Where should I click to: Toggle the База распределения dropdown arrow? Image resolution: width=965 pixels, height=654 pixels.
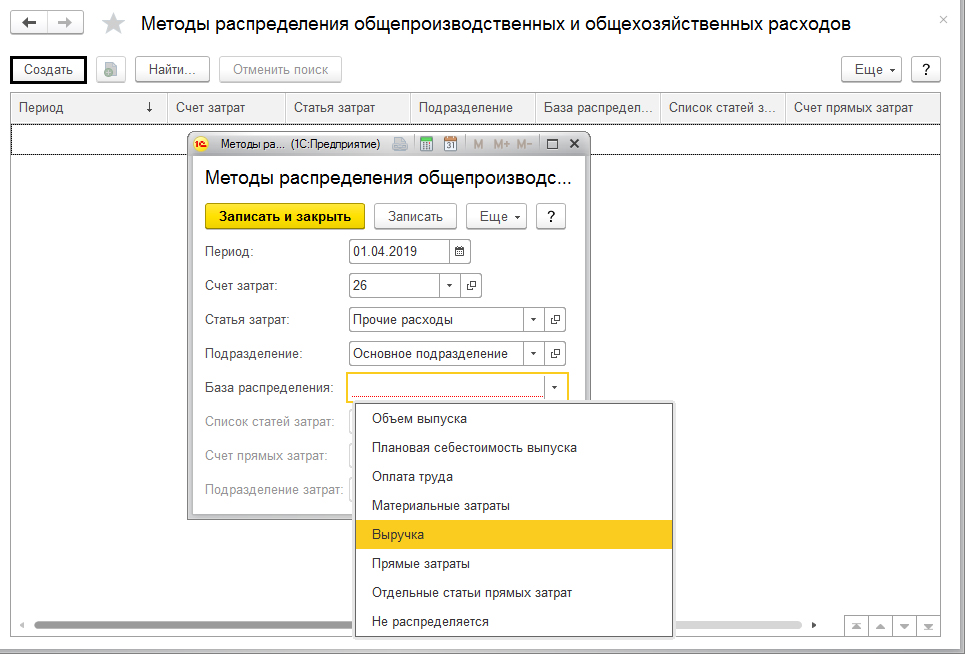point(555,388)
